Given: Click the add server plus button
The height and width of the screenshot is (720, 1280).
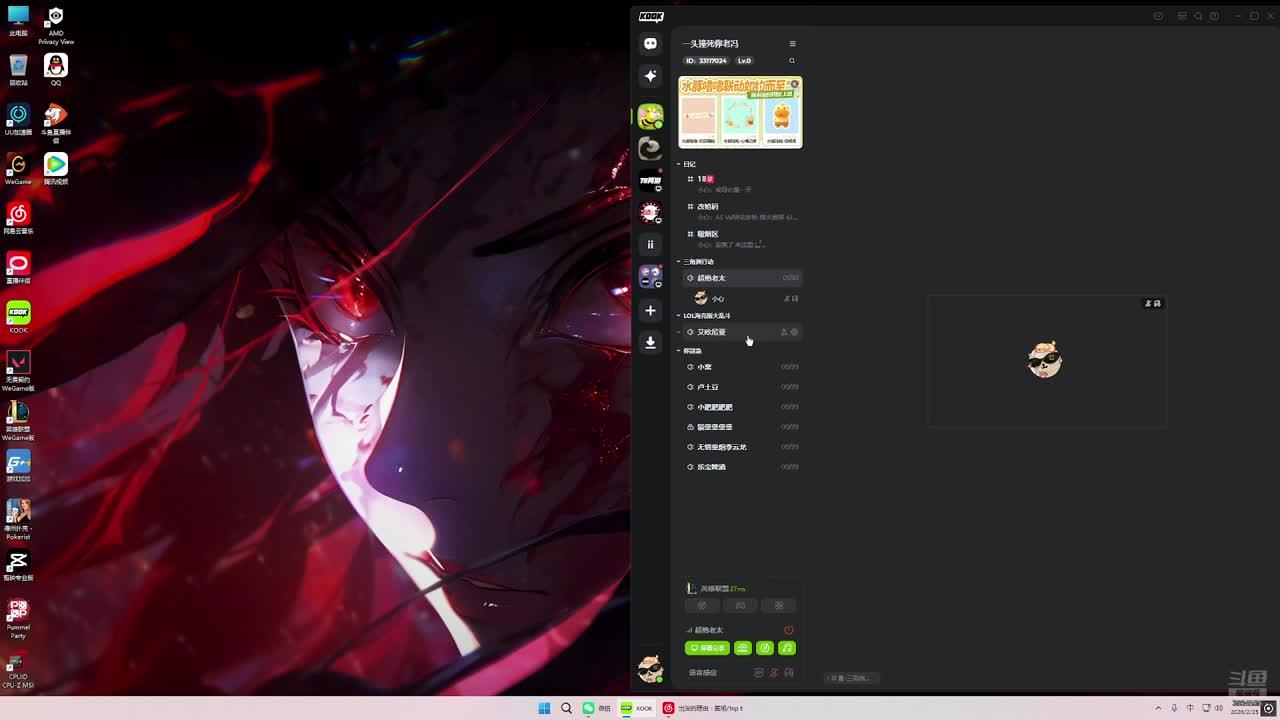Looking at the screenshot, I should [x=650, y=310].
